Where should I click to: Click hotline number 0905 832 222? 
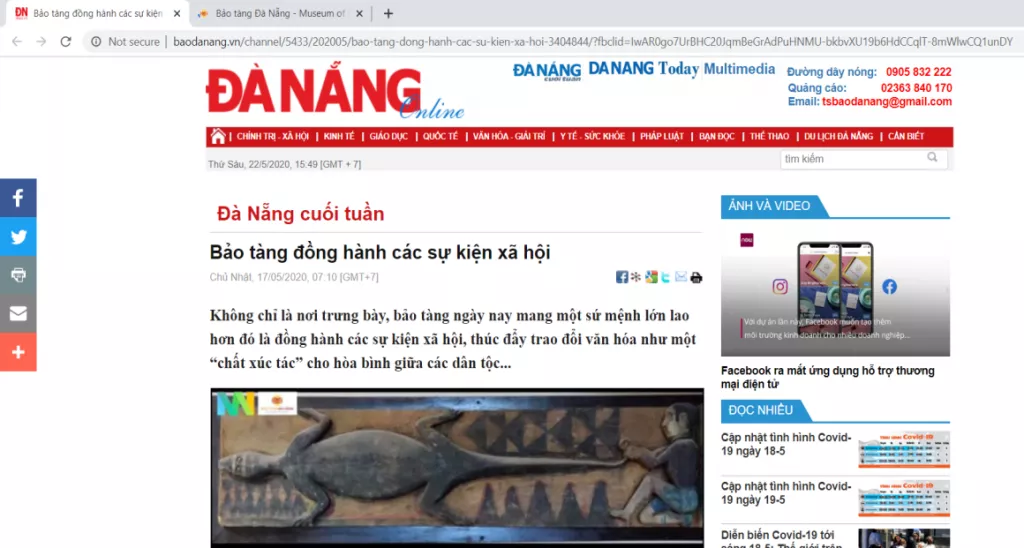click(x=918, y=72)
